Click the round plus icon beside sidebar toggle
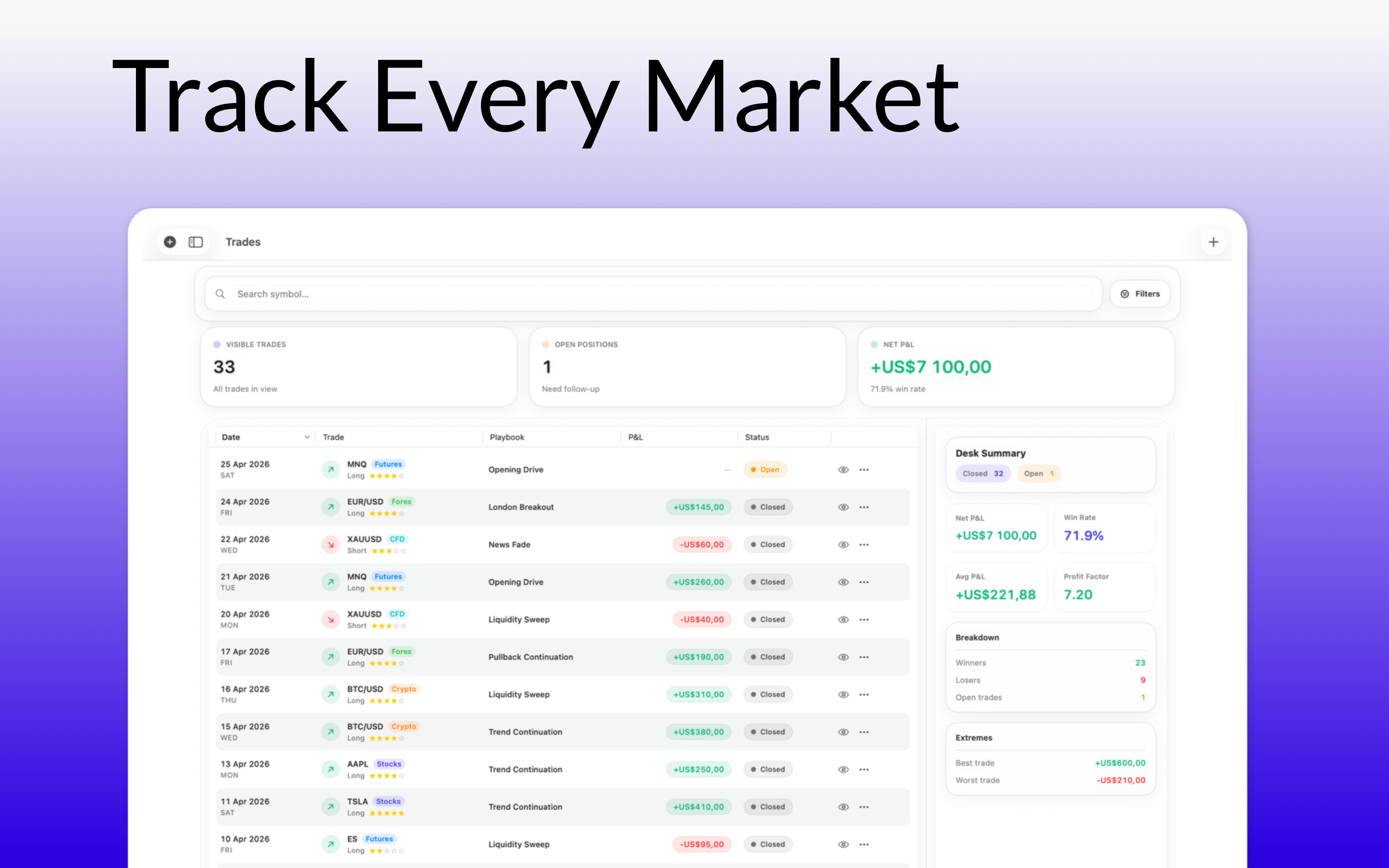 [x=170, y=242]
